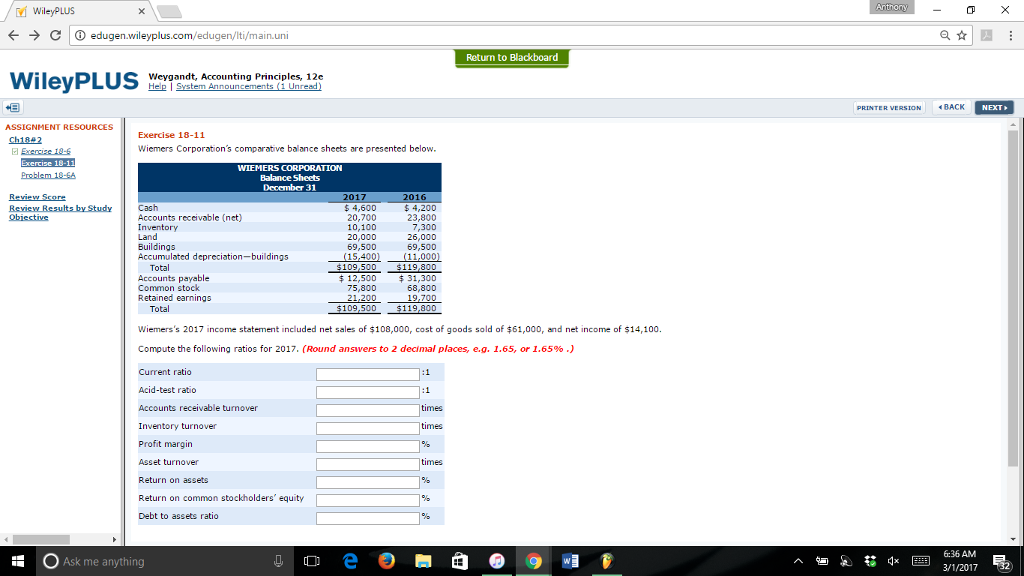The width and height of the screenshot is (1024, 576).
Task: Click the page vertical scrollbar thumb
Action: tap(1012, 297)
